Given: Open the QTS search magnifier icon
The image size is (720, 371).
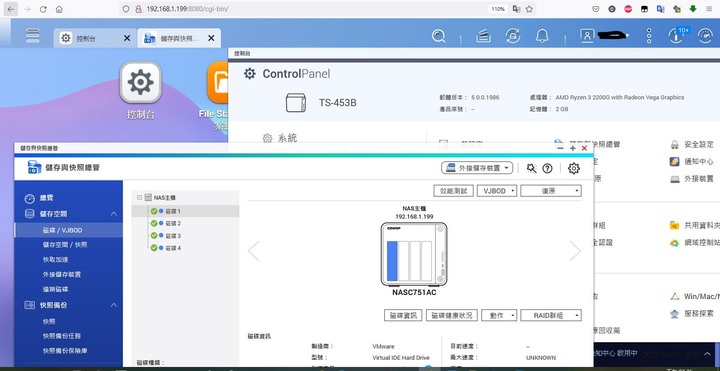Looking at the screenshot, I should coord(439,36).
